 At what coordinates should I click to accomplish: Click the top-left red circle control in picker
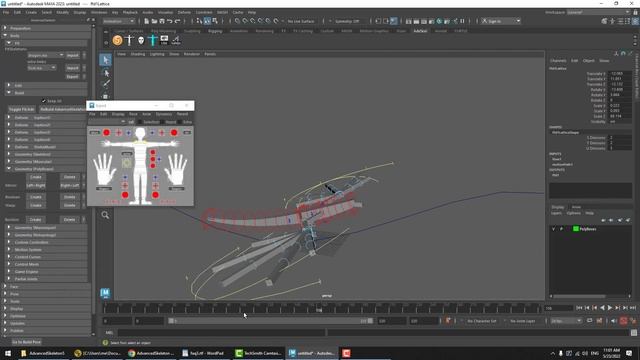click(107, 132)
